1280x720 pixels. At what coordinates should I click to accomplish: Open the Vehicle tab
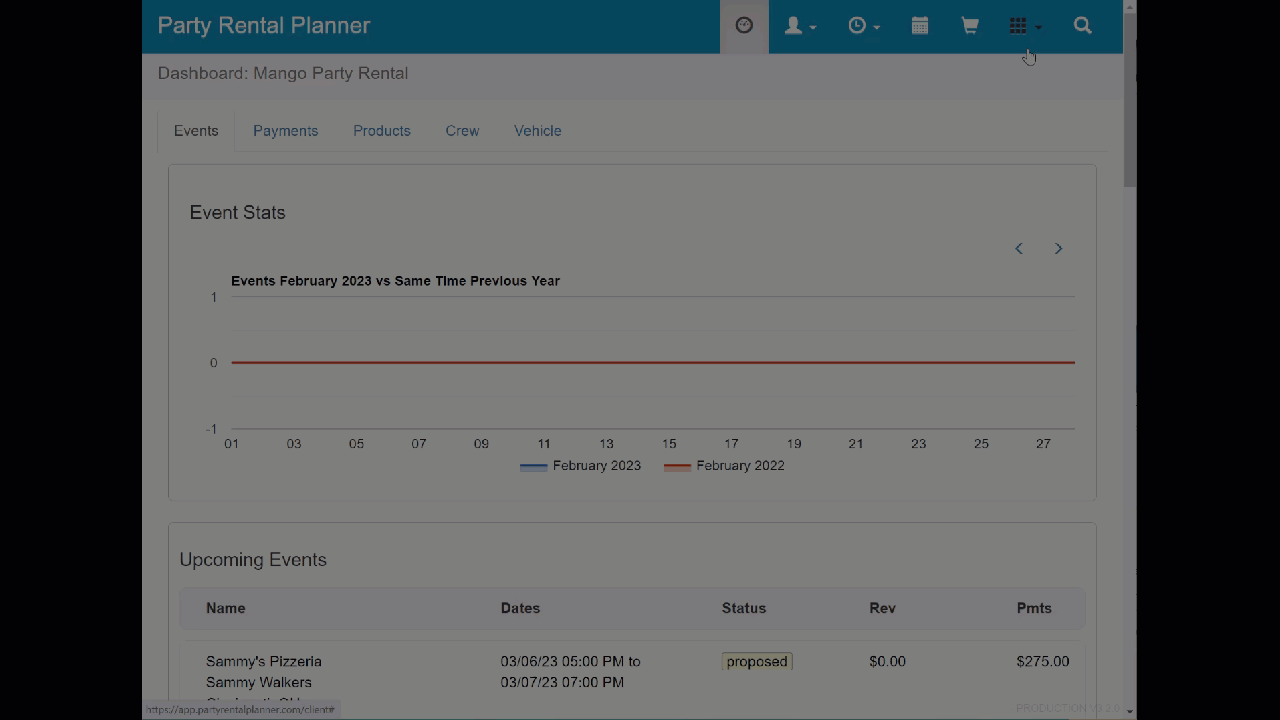click(x=538, y=131)
